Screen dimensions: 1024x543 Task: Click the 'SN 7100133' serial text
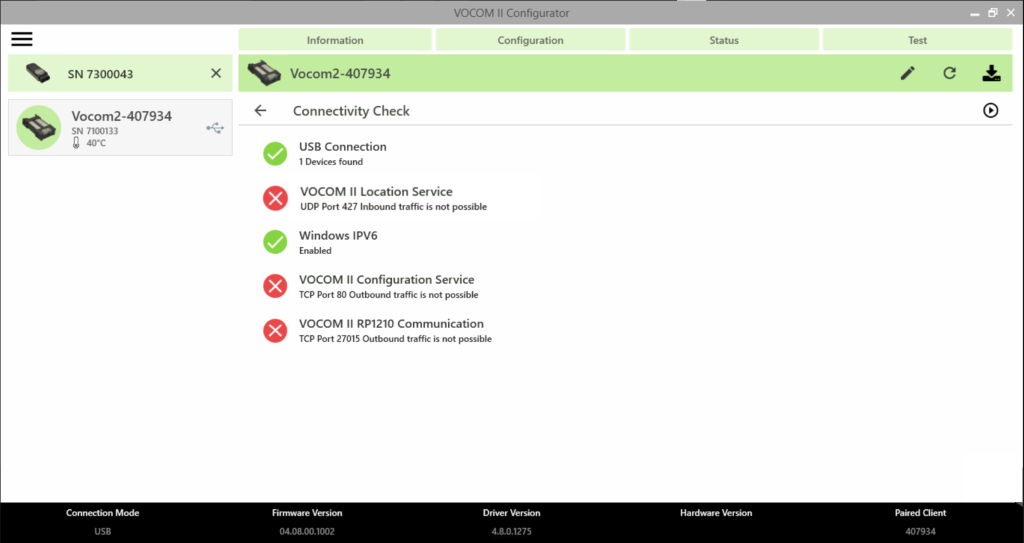tap(95, 131)
